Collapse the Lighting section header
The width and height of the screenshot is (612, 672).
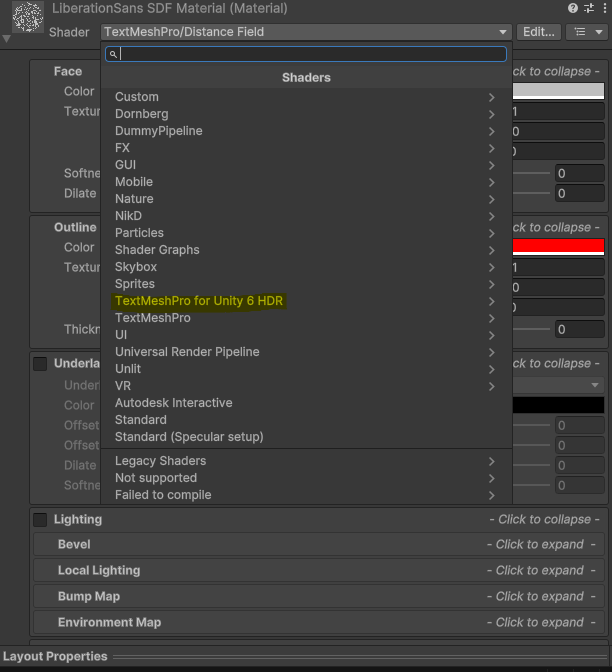pyautogui.click(x=319, y=520)
